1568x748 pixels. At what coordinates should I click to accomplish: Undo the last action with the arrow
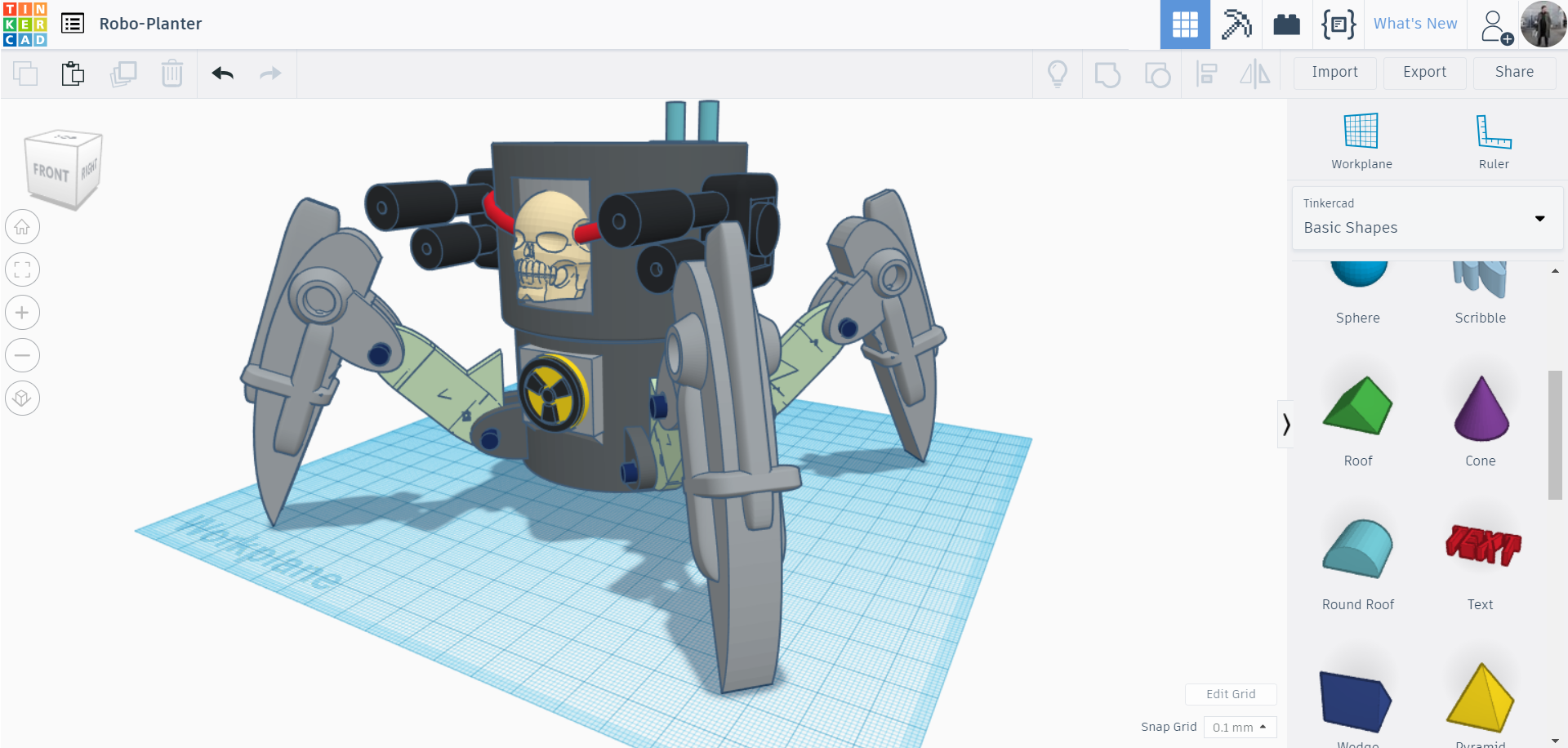223,73
